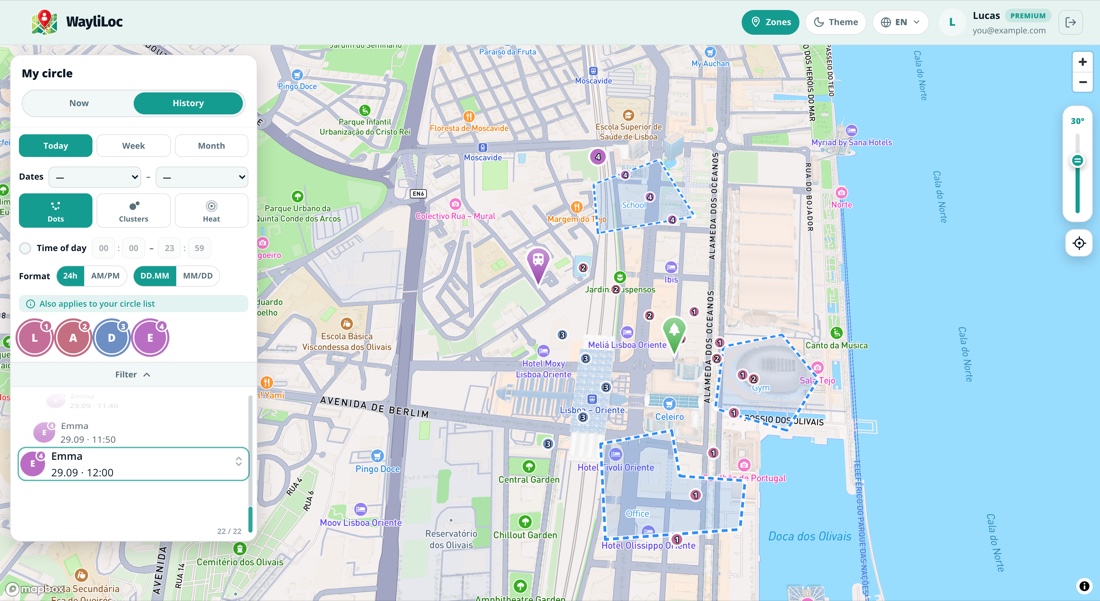
Task: Switch to the Now tab
Action: [x=79, y=103]
